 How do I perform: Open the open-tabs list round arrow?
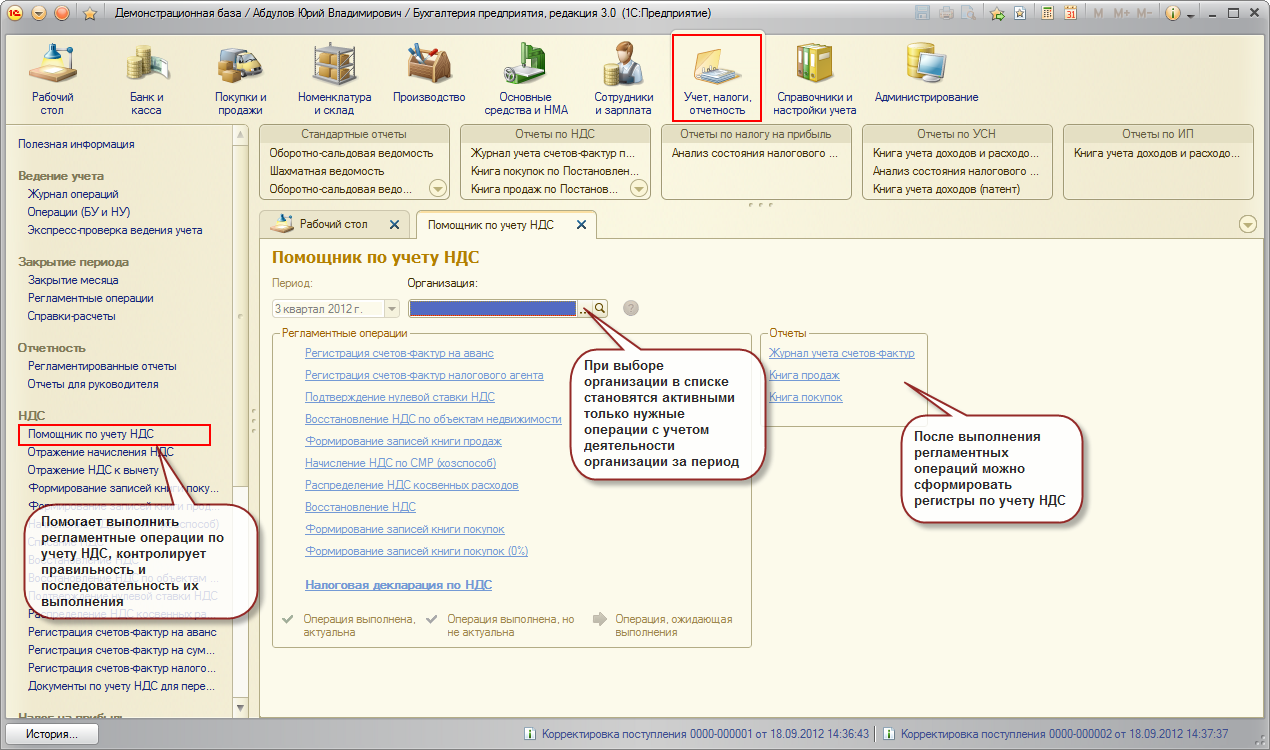pos(1247,224)
